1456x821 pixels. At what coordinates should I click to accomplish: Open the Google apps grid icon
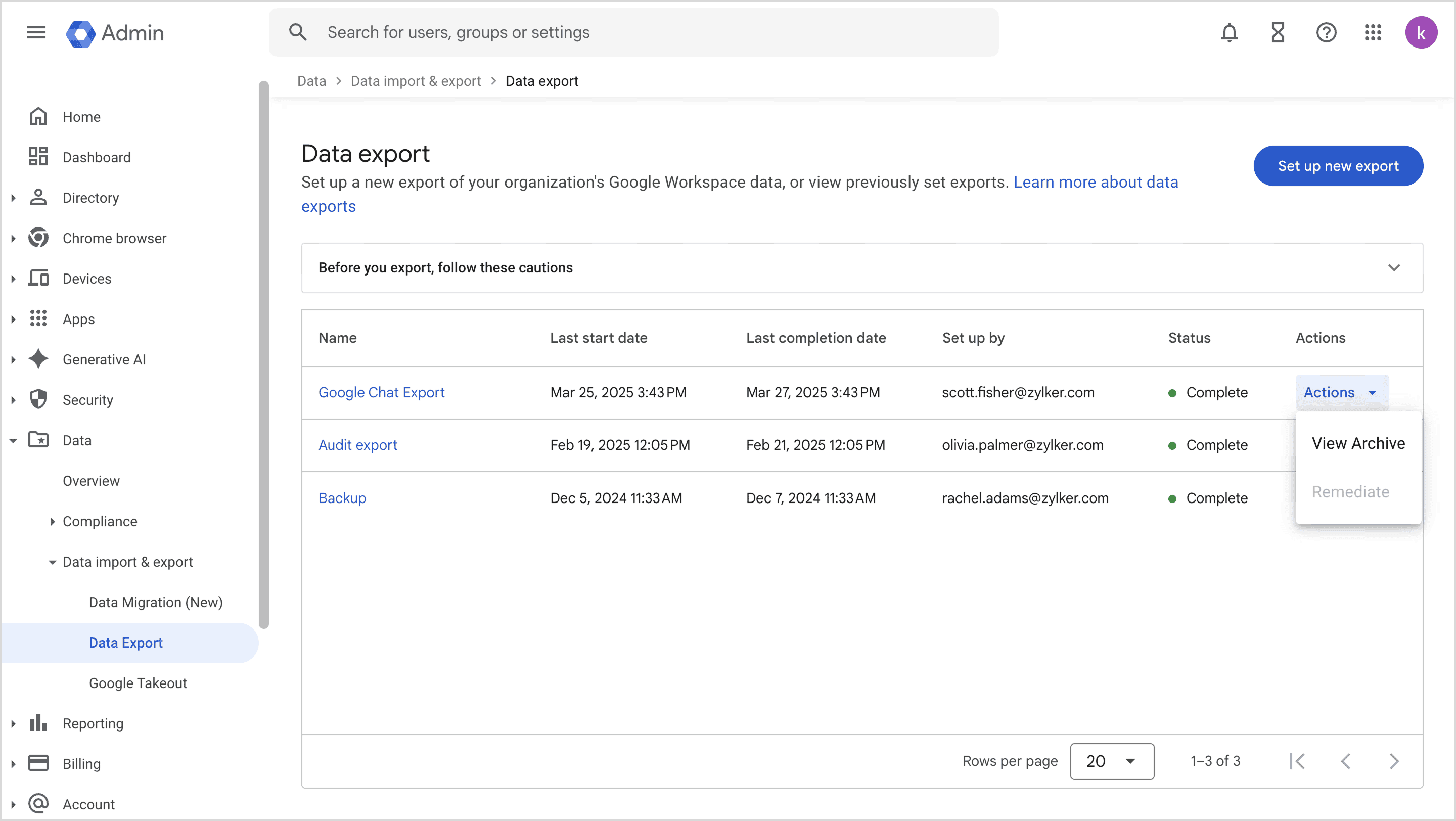click(1373, 33)
